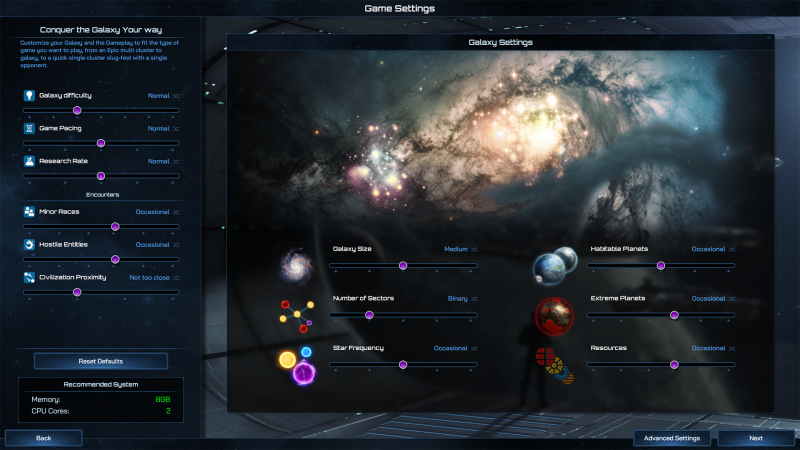The height and width of the screenshot is (450, 800).
Task: Click the Galaxy difficulty value 'Normal'
Action: 158,95
